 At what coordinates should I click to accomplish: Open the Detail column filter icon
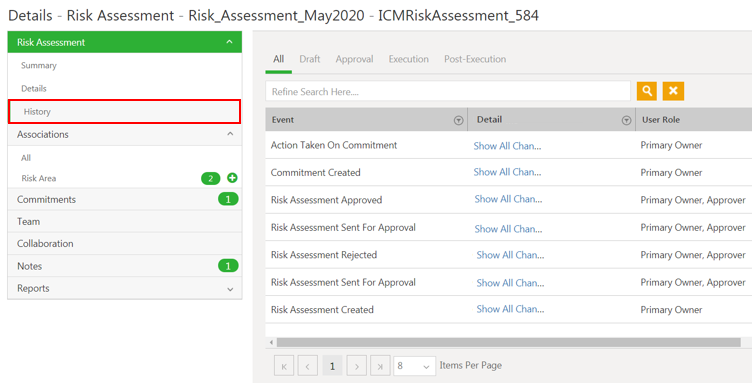pos(626,121)
